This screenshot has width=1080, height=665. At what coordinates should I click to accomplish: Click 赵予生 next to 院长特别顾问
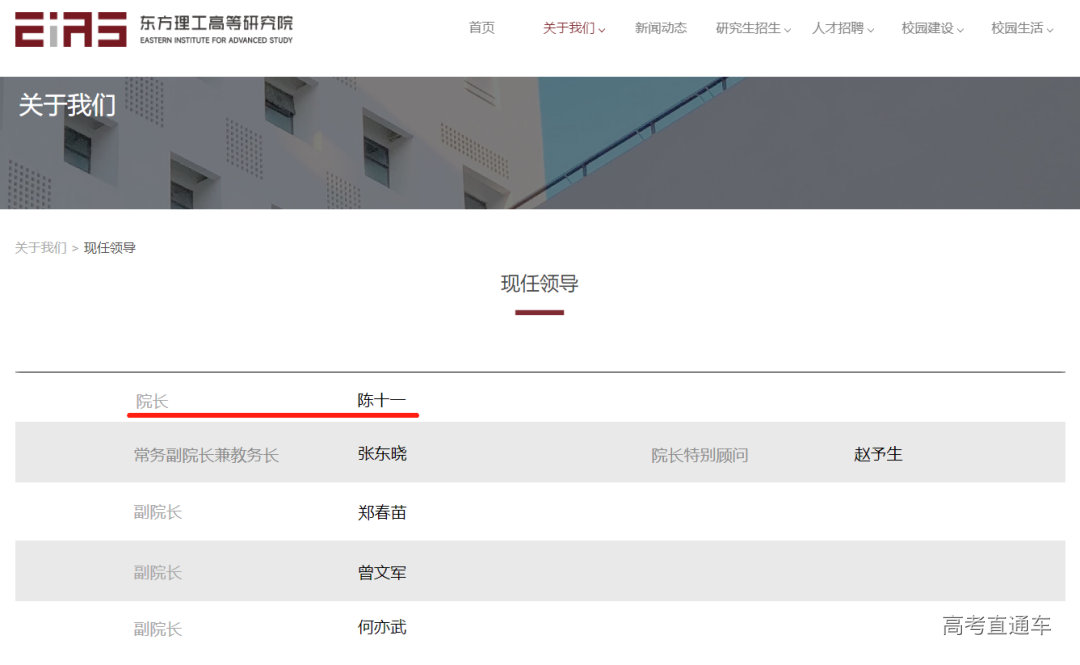pos(880,453)
